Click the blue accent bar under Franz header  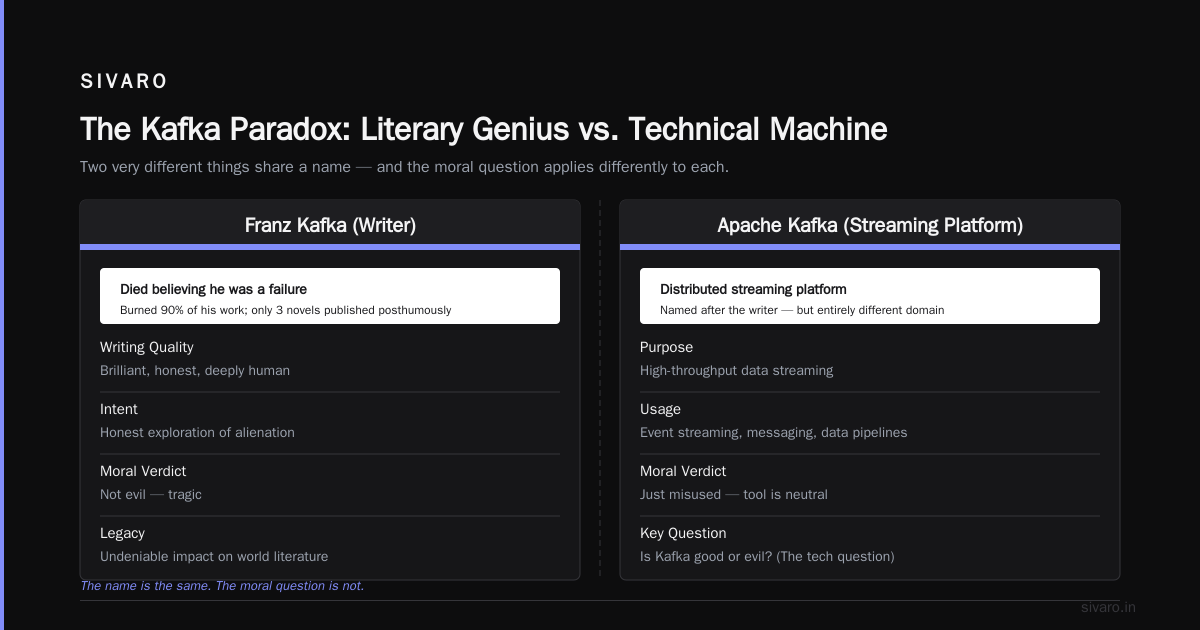[330, 247]
